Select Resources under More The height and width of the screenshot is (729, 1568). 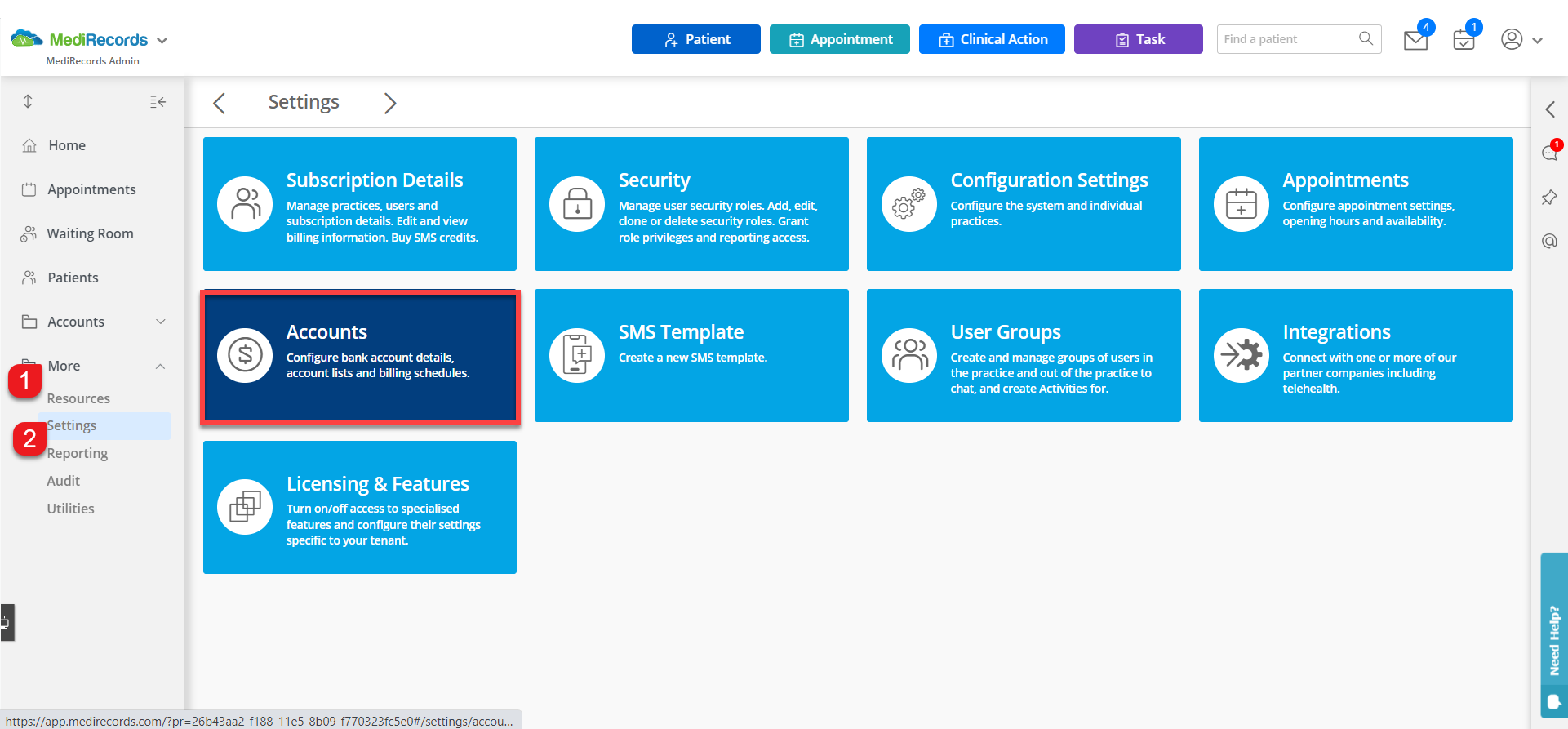click(x=78, y=398)
